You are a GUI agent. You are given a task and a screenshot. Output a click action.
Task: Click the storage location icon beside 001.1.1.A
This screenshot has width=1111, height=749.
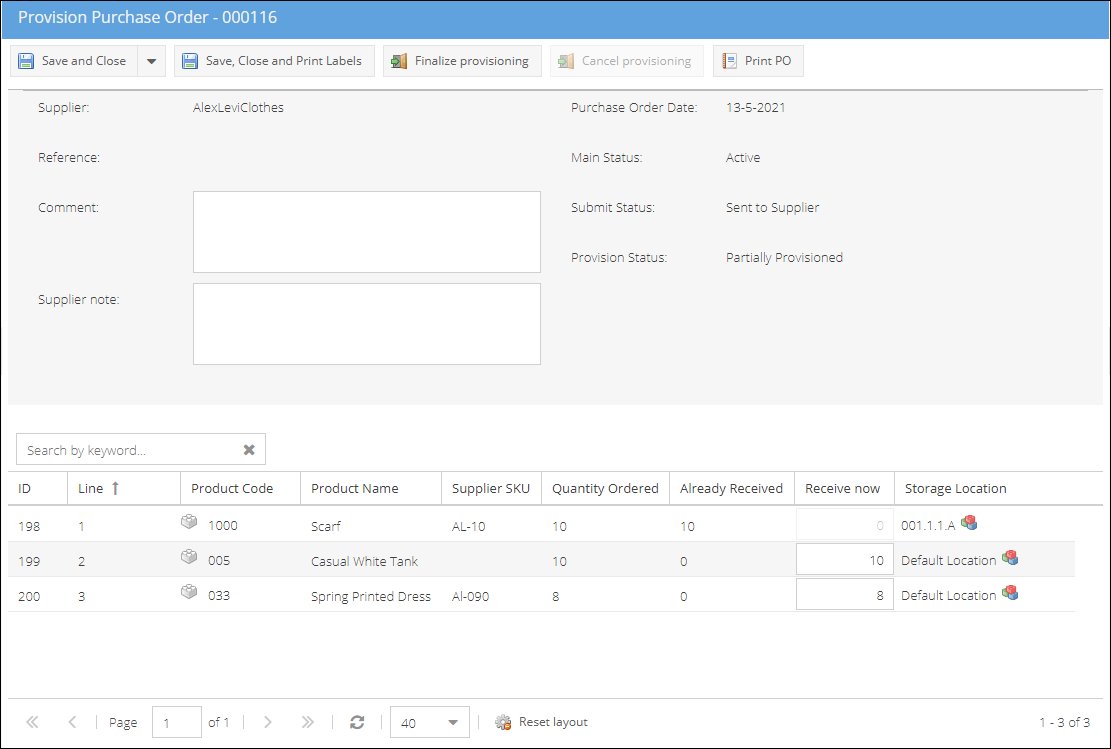(969, 523)
